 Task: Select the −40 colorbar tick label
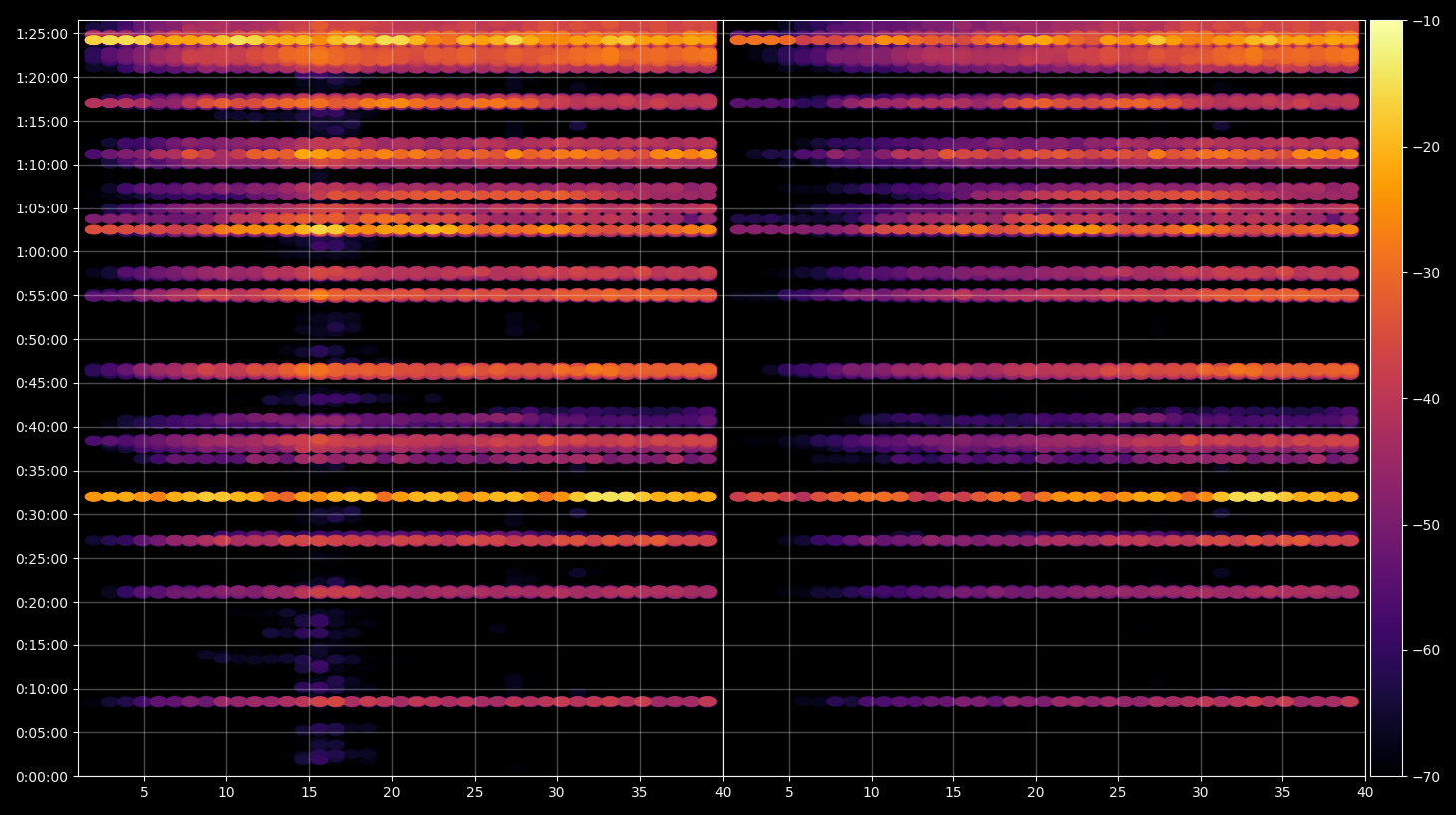click(1427, 399)
